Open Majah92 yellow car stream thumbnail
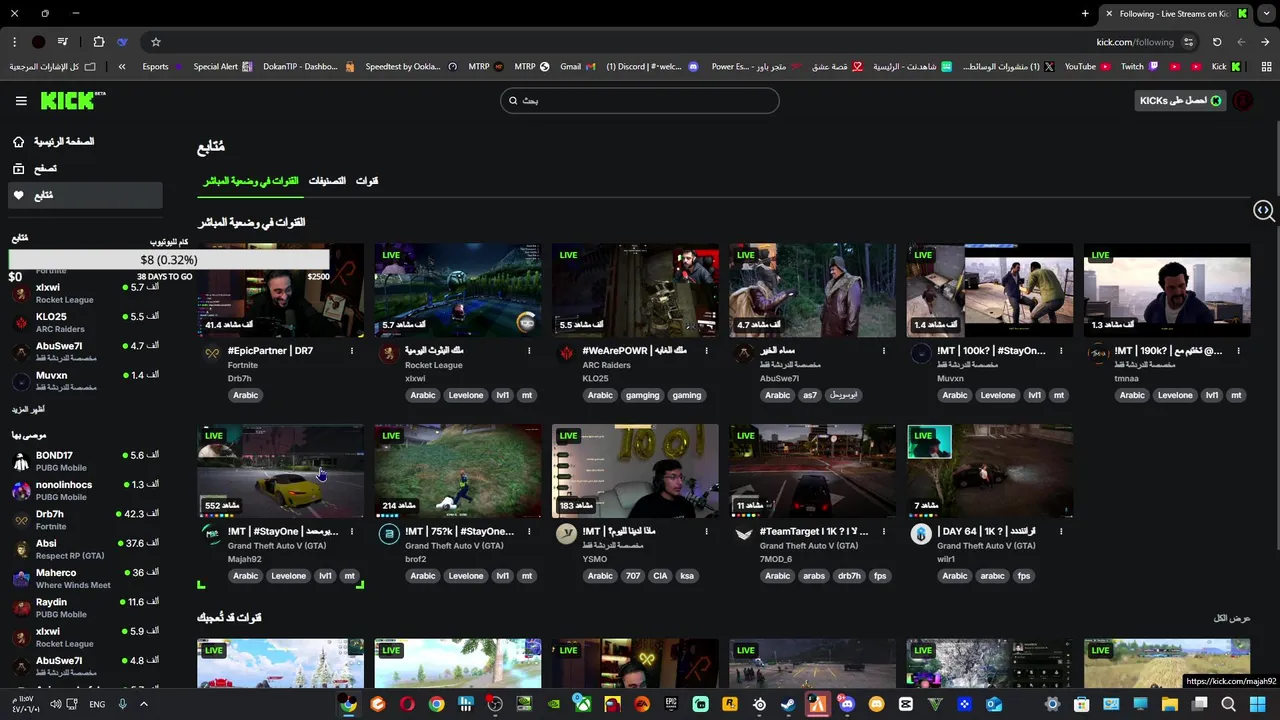Viewport: 1280px width, 720px height. [x=281, y=471]
